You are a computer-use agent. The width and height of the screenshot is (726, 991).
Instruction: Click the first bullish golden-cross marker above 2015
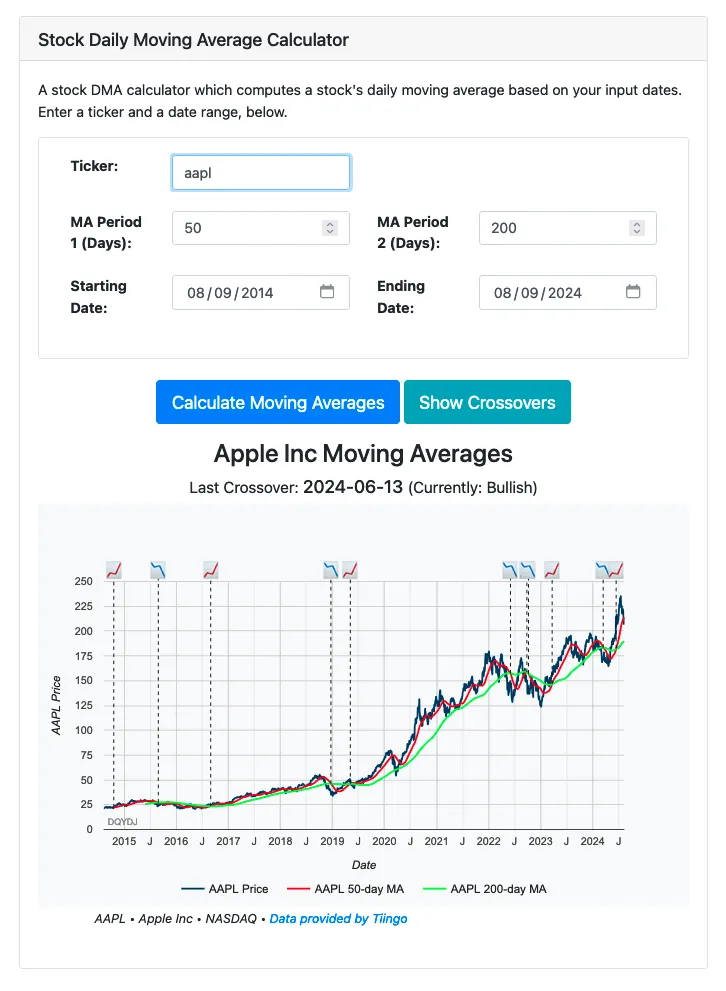tap(113, 567)
